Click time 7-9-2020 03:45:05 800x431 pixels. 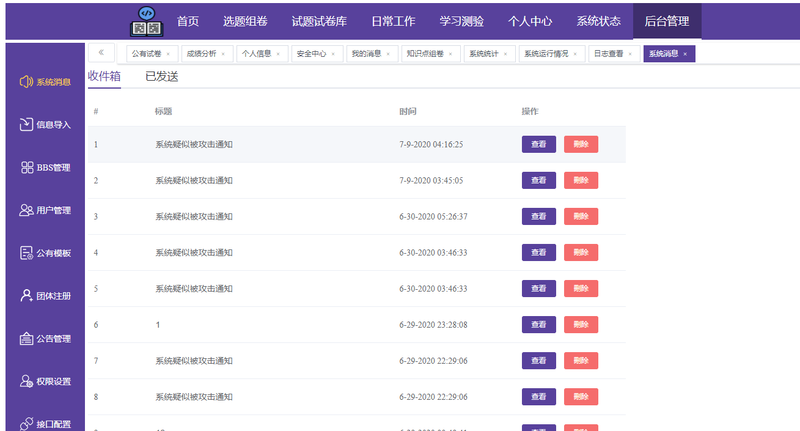(431, 181)
